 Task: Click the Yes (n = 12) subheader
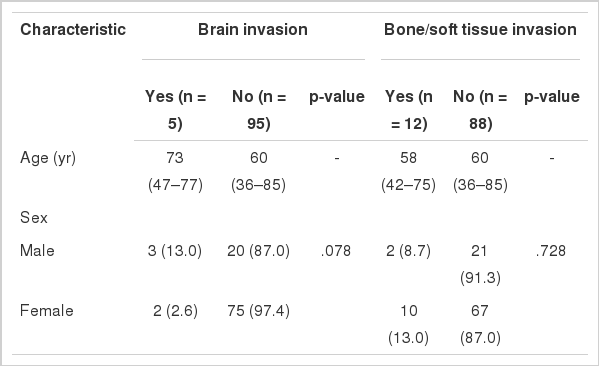(409, 110)
